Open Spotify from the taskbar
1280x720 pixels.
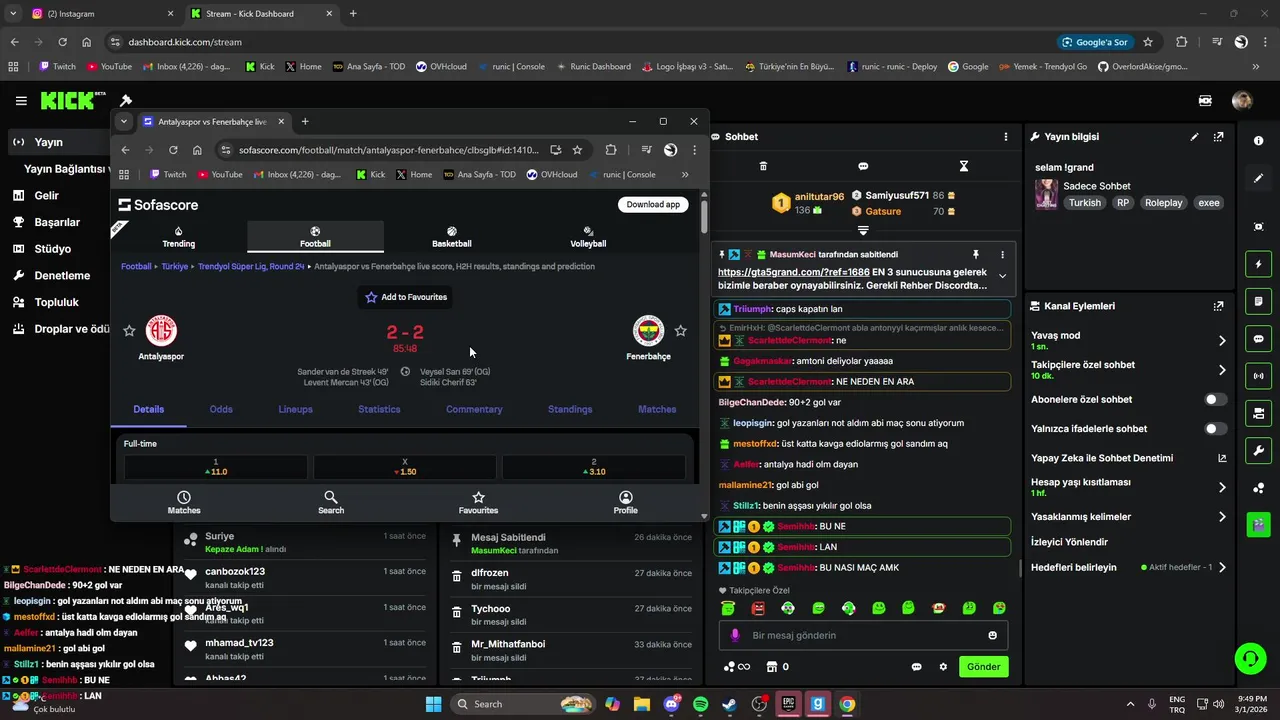pos(700,704)
